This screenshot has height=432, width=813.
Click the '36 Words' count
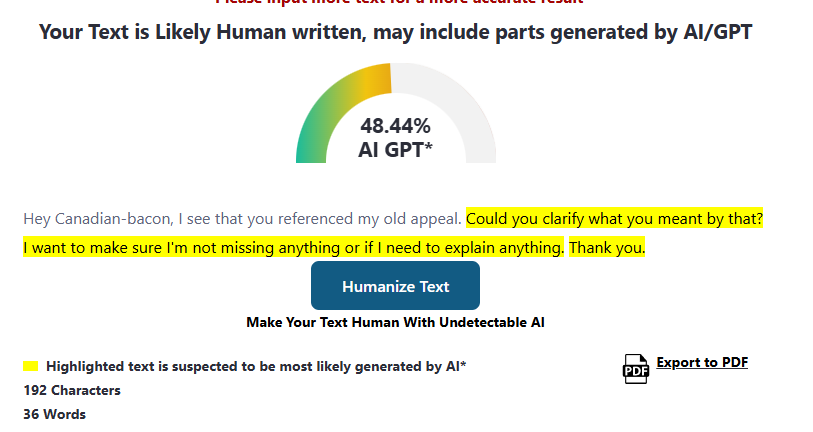pos(54,414)
